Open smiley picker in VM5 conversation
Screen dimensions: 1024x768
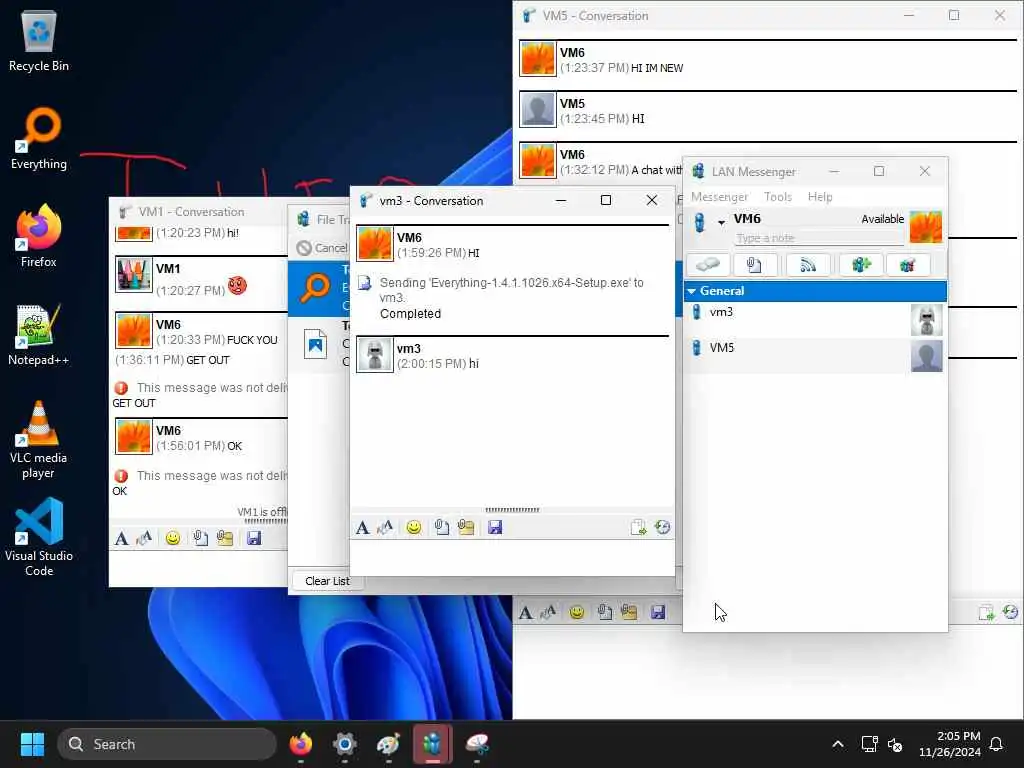click(577, 613)
